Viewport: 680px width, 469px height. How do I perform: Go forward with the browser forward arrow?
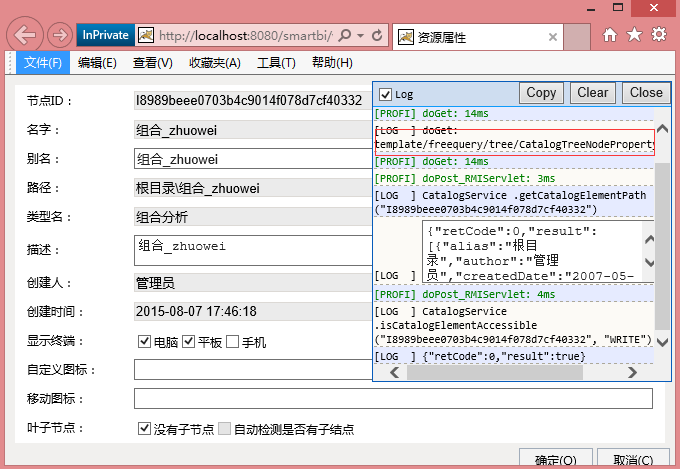(x=60, y=35)
